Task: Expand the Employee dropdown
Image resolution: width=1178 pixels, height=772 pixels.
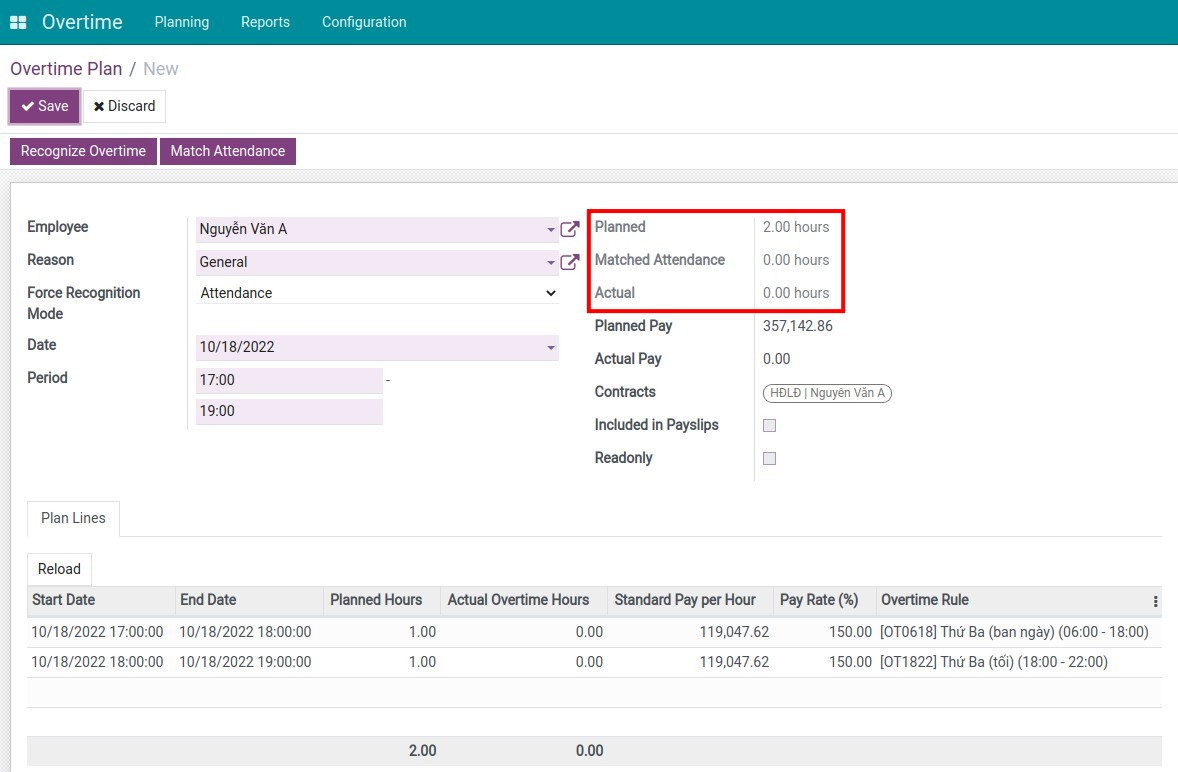Action: tap(548, 231)
